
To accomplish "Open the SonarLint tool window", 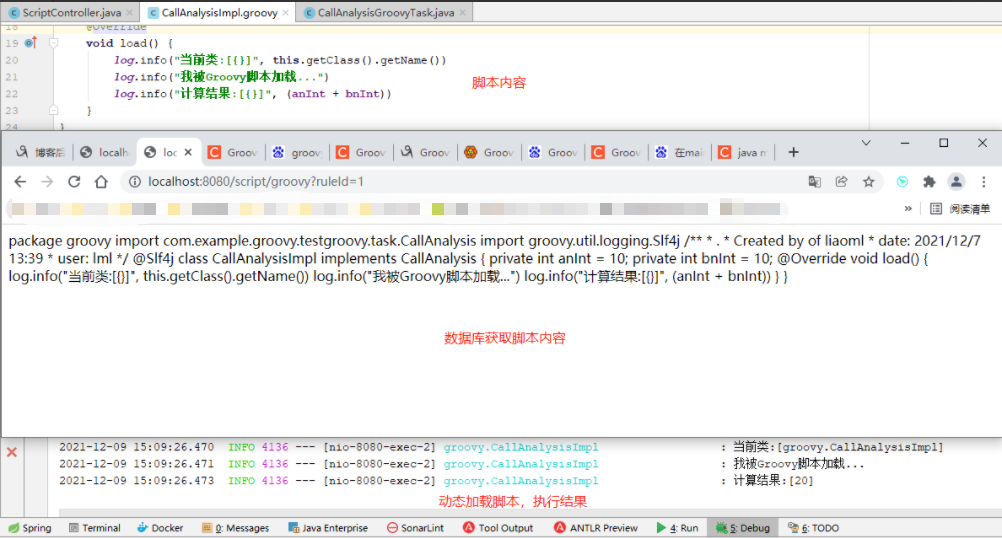I will [x=415, y=528].
